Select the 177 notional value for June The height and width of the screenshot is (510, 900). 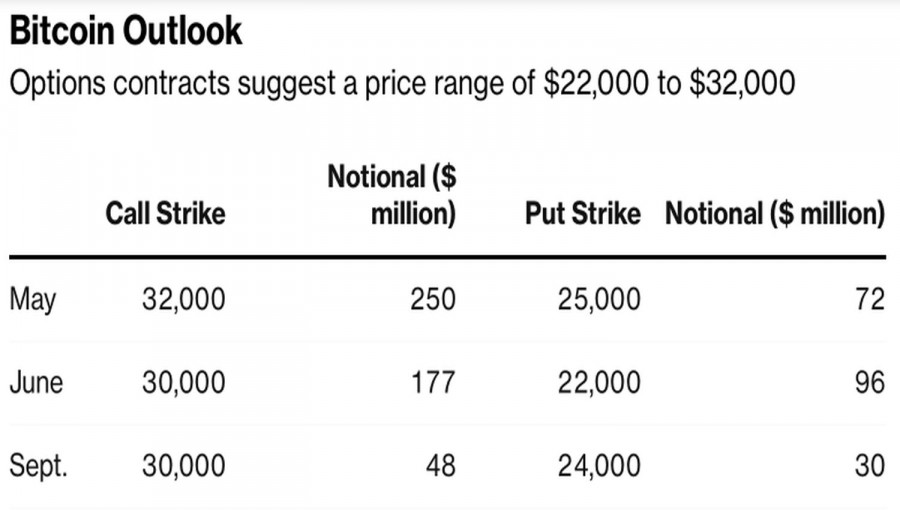click(432, 382)
